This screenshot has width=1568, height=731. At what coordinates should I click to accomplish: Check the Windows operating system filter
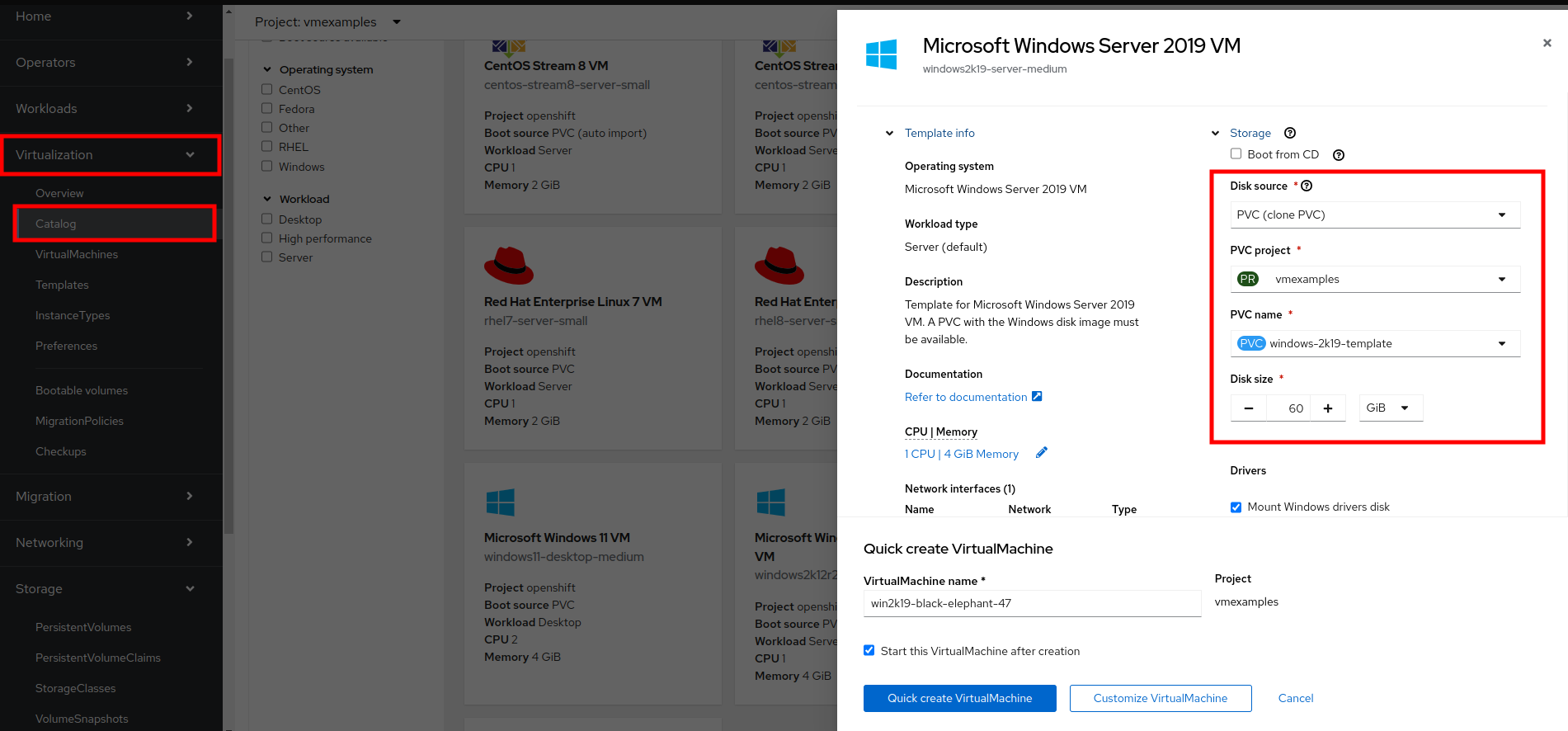pos(267,166)
